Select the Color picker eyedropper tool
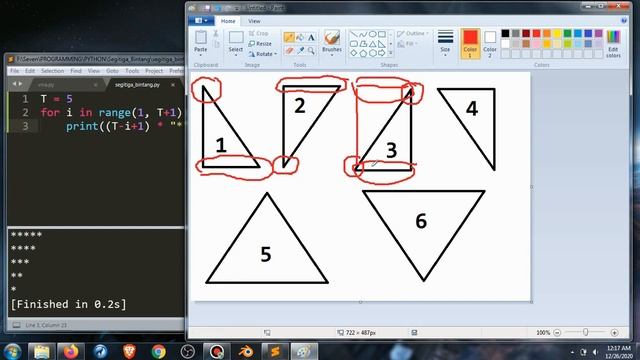Image resolution: width=640 pixels, height=360 pixels. (x=300, y=50)
